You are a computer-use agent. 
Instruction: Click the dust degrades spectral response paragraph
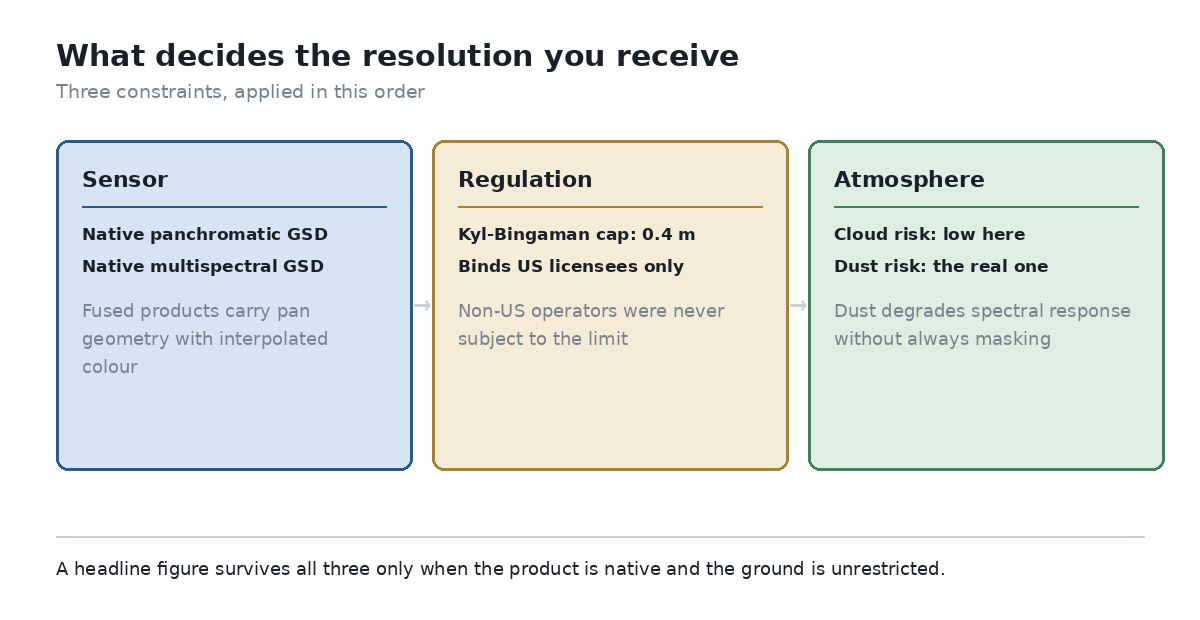[982, 325]
